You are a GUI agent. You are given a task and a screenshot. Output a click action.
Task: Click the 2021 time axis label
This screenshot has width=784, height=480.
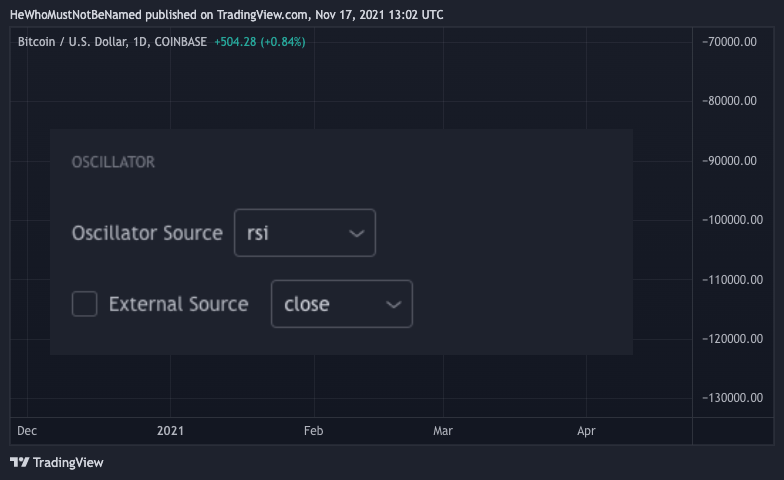click(170, 430)
